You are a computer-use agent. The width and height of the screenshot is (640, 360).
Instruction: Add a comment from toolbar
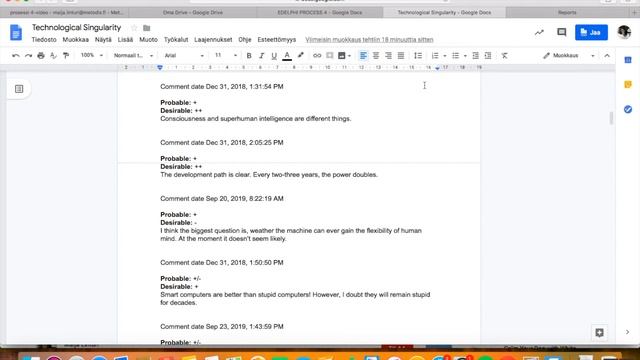[x=329, y=56]
